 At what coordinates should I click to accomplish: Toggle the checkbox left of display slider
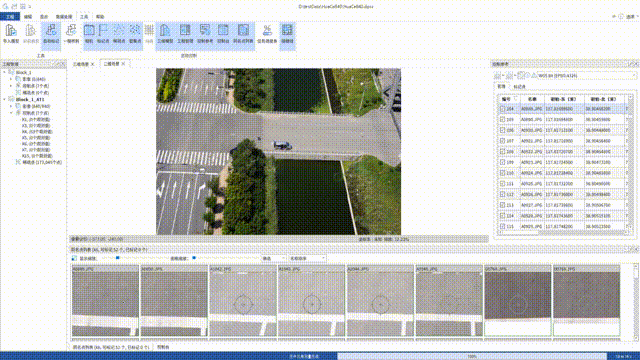click(74, 258)
